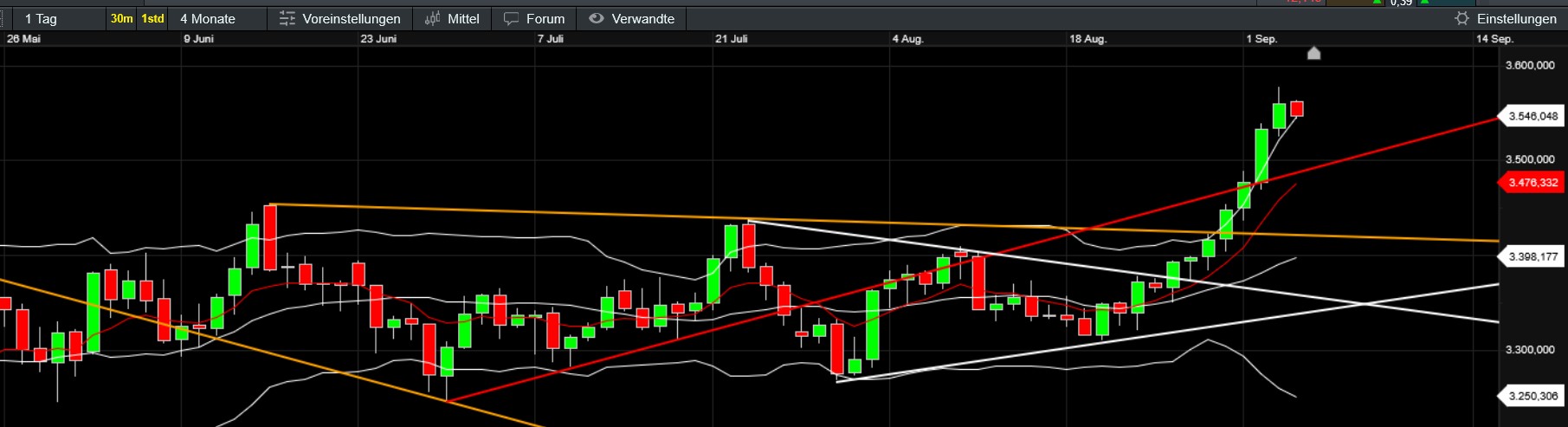Click the 23 Juni date label
This screenshot has height=427, width=1568.
tap(378, 39)
